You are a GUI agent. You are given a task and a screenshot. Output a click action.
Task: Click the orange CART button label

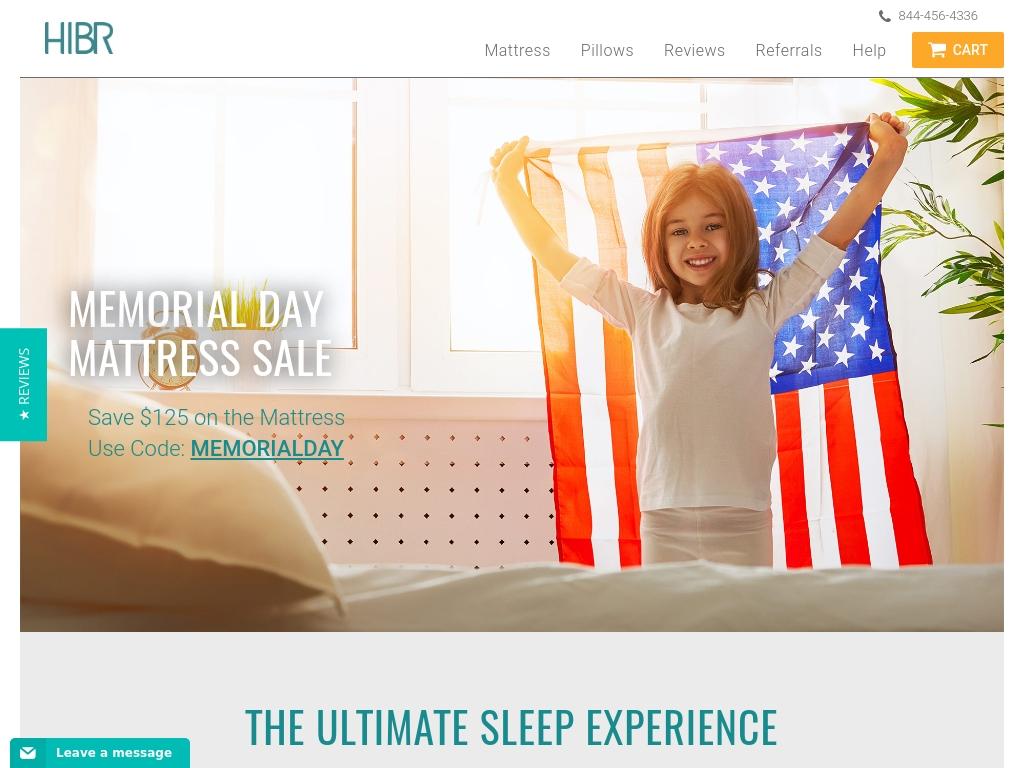[970, 50]
